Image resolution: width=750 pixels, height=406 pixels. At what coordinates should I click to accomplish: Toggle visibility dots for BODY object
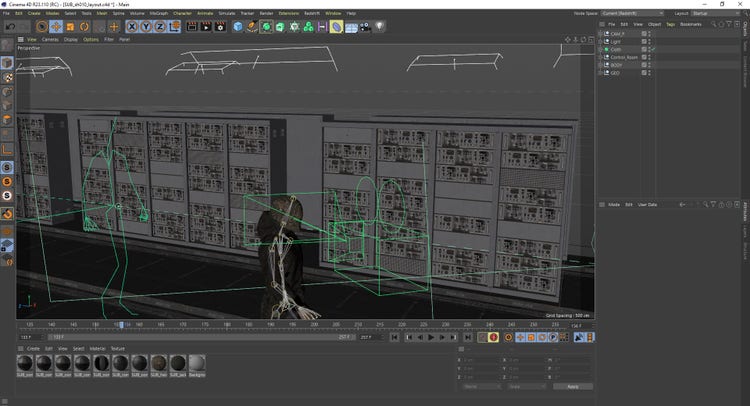(650, 65)
